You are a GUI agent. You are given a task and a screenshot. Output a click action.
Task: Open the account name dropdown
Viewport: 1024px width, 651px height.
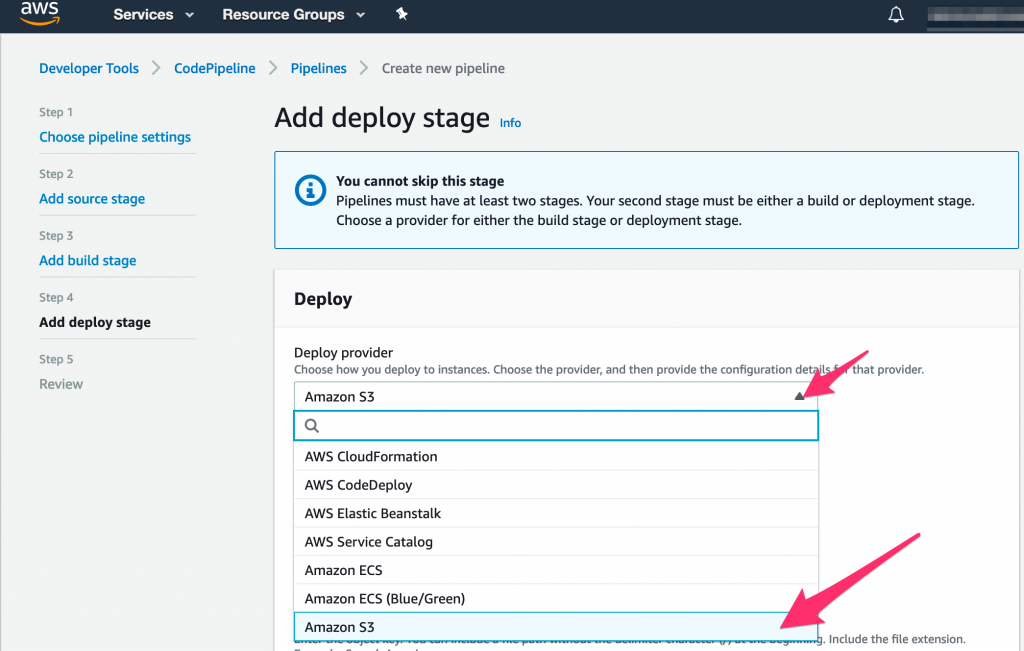(975, 17)
